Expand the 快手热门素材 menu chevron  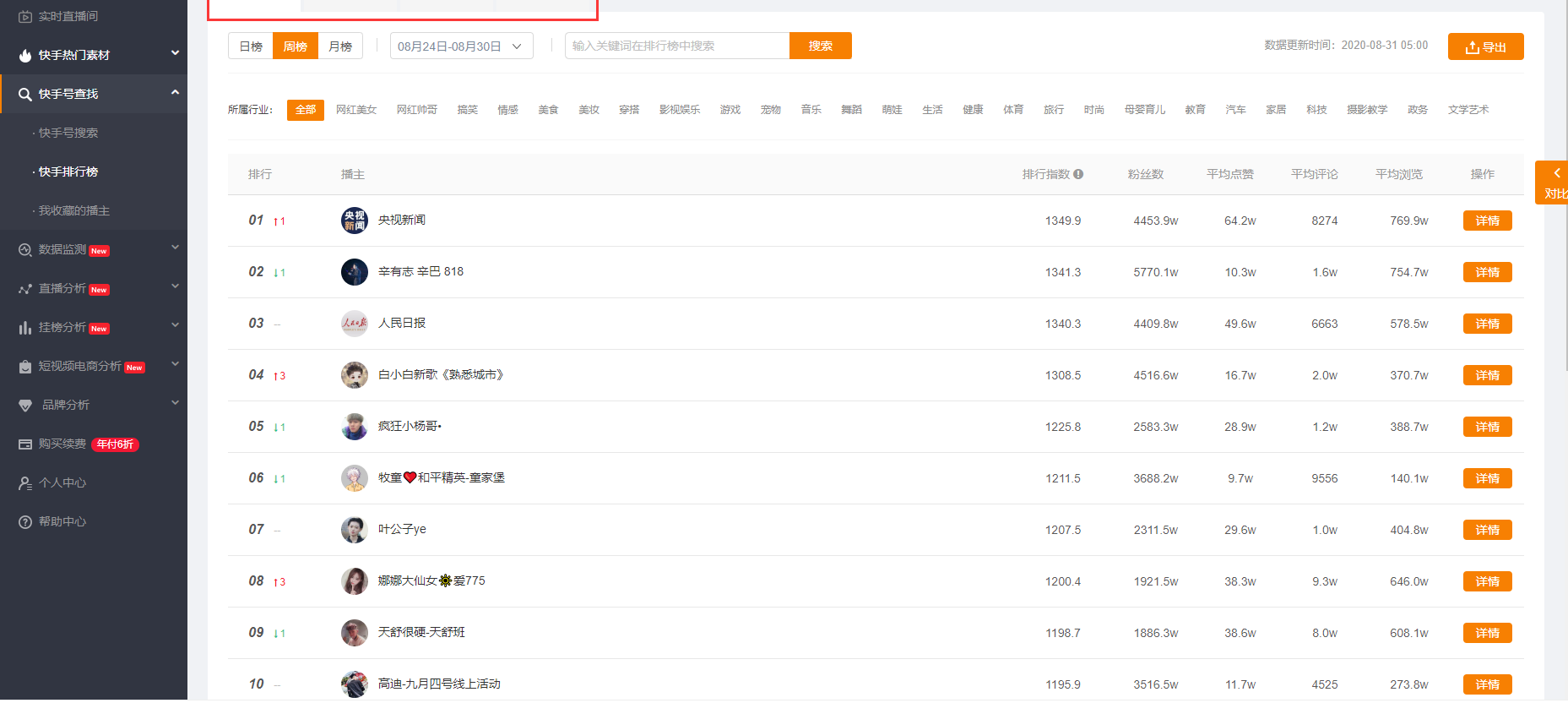[175, 52]
